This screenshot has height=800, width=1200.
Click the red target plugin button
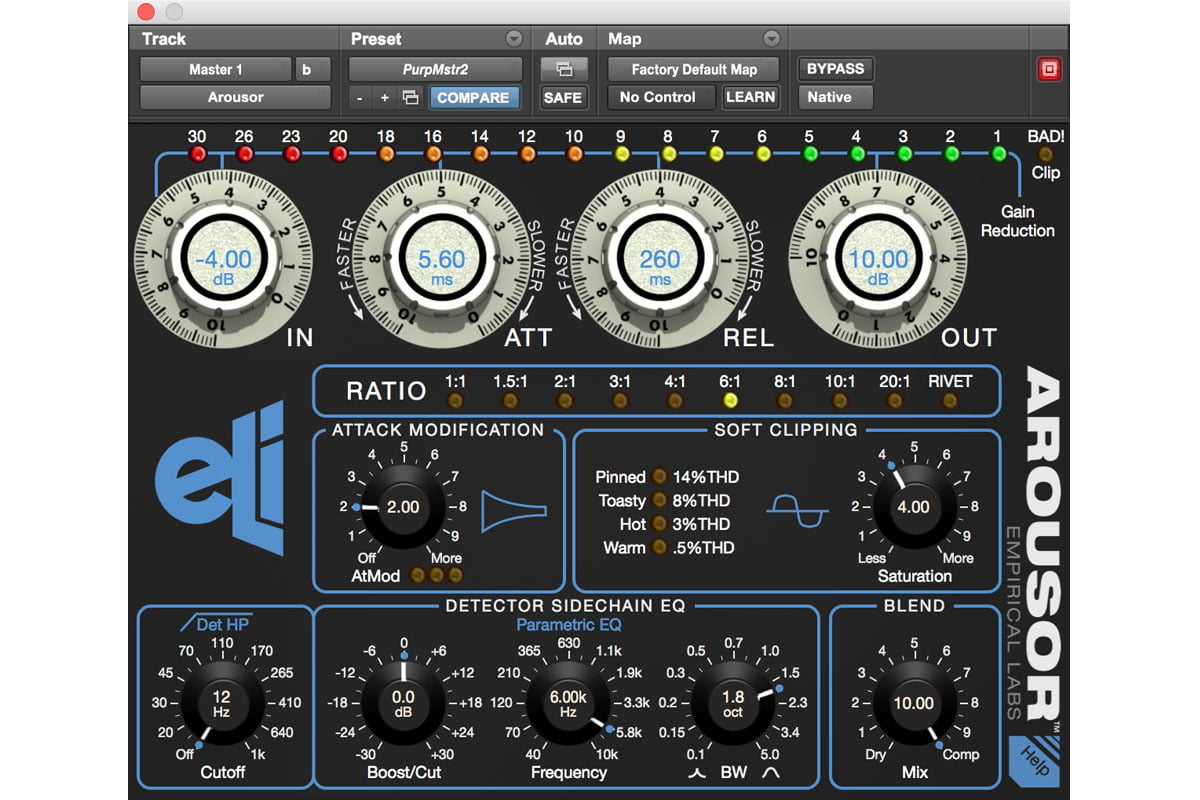1050,69
